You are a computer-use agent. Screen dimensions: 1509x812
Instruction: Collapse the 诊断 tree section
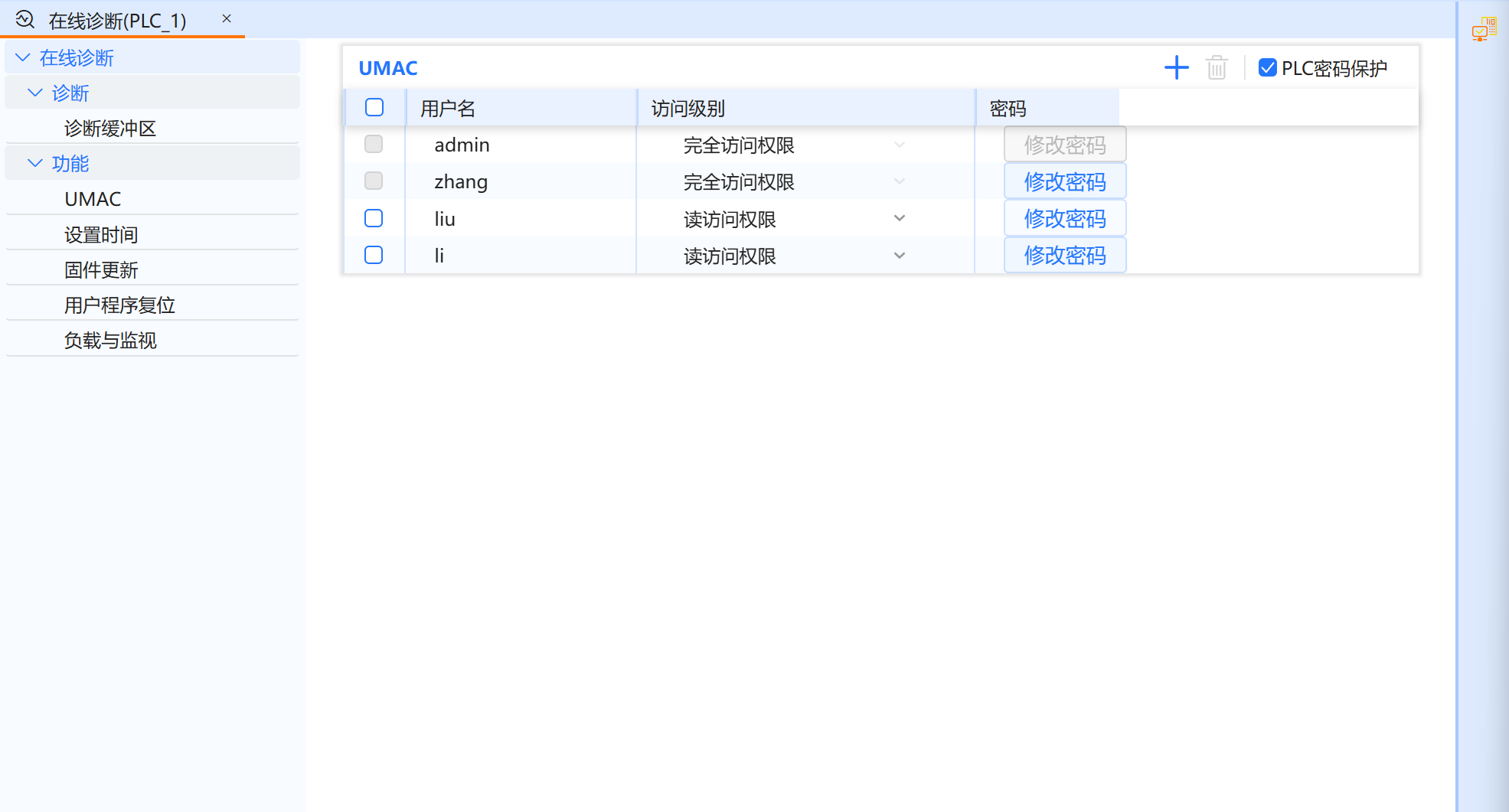(x=35, y=93)
